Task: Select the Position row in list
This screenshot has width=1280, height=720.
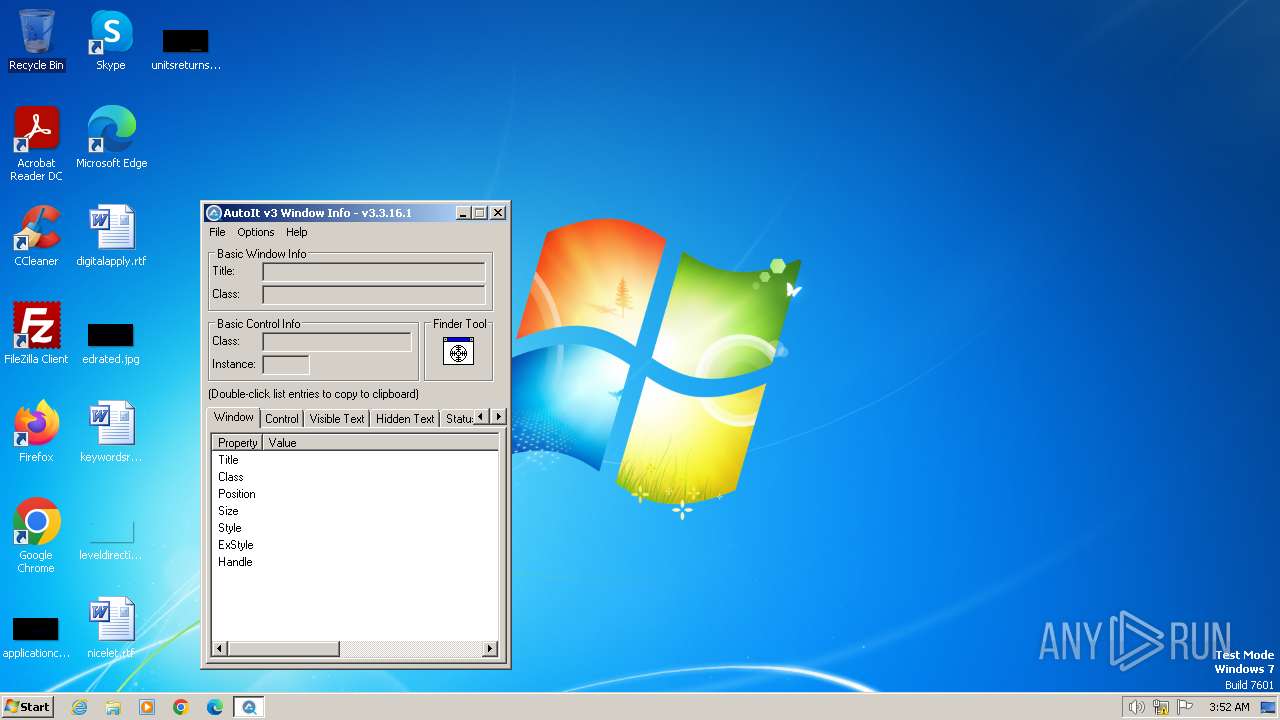Action: (x=355, y=494)
